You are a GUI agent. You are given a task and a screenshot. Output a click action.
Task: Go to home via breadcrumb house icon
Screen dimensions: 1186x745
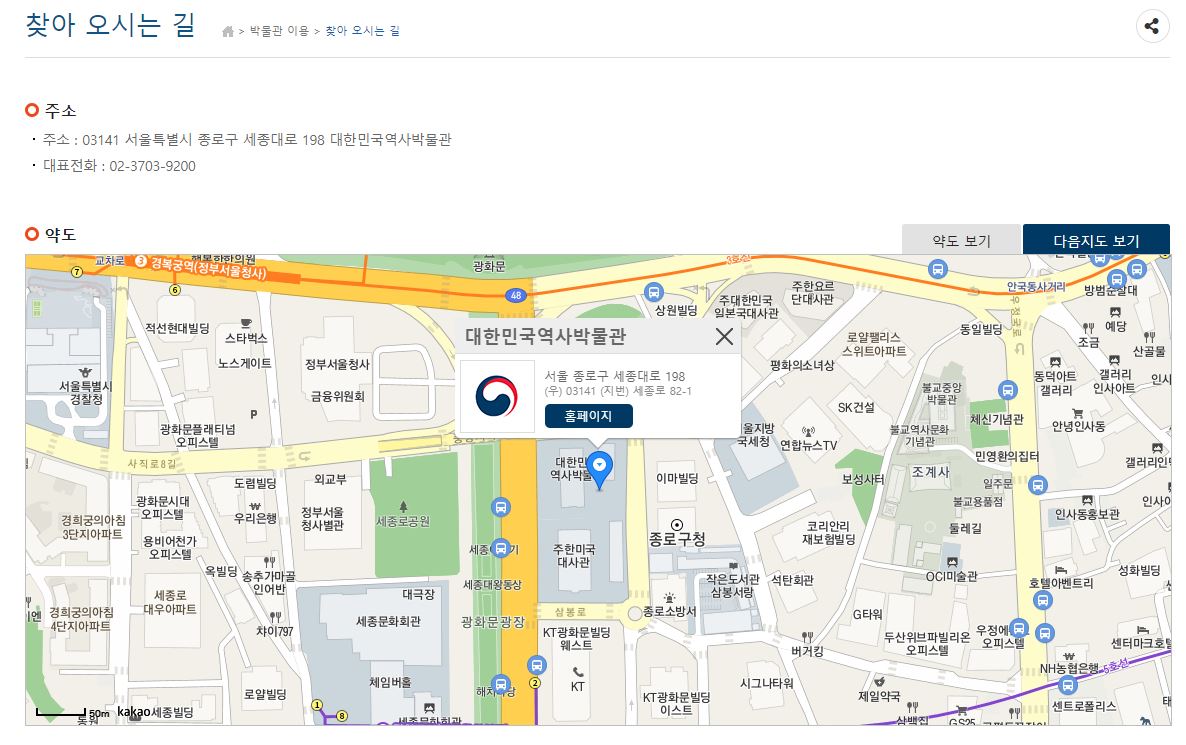pos(228,31)
